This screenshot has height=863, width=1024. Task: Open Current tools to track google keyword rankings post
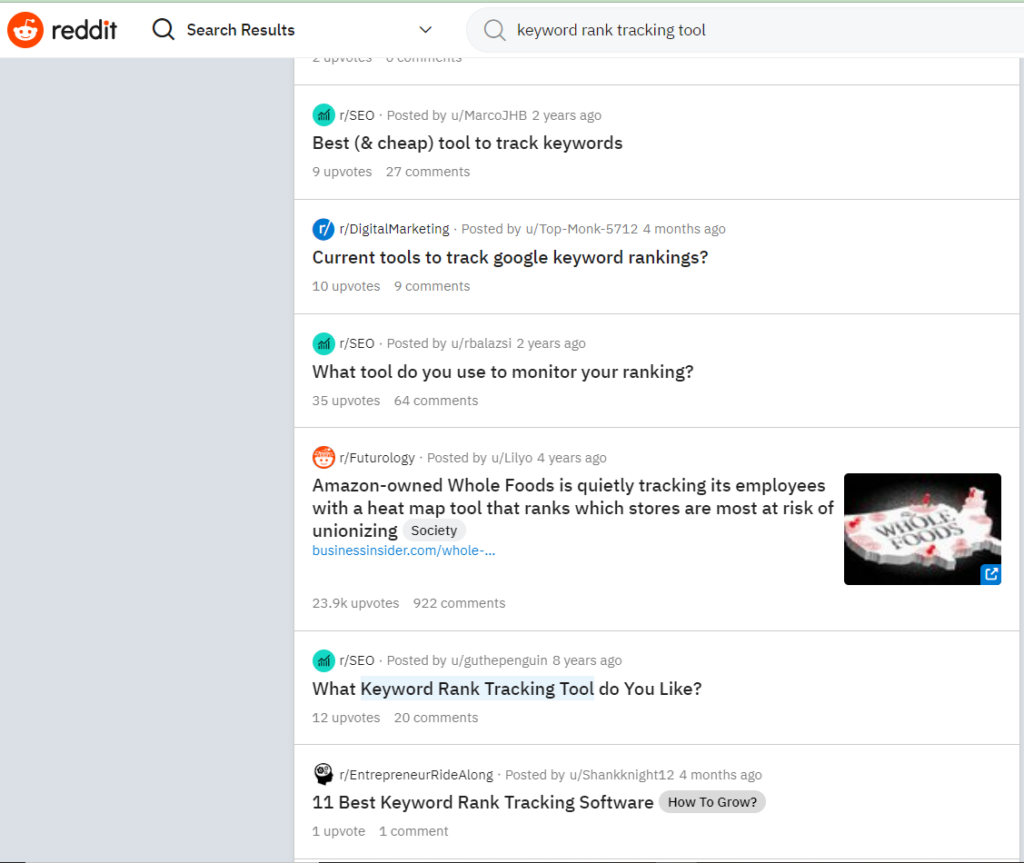510,257
